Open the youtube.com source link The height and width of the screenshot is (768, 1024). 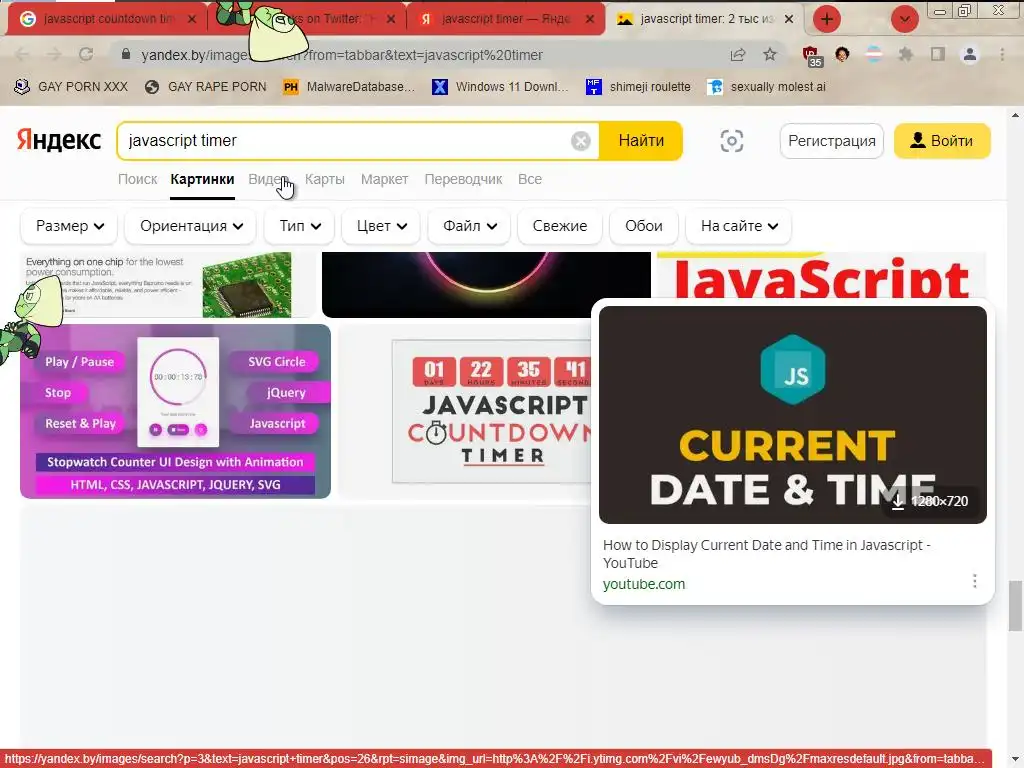pyautogui.click(x=643, y=584)
